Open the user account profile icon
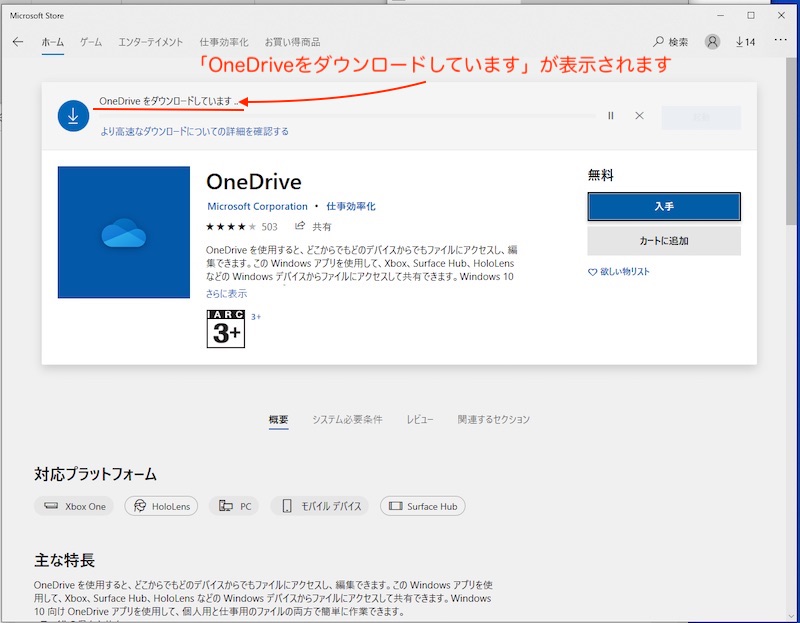This screenshot has width=800, height=623. click(712, 42)
